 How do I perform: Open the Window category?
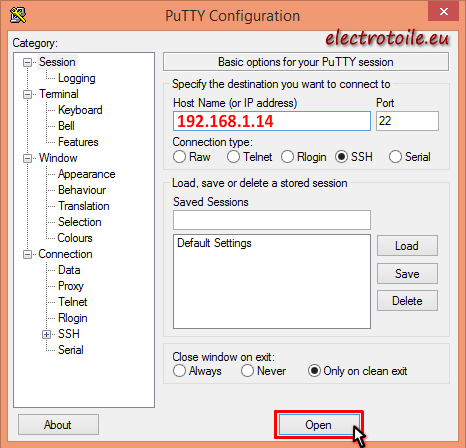coord(58,158)
